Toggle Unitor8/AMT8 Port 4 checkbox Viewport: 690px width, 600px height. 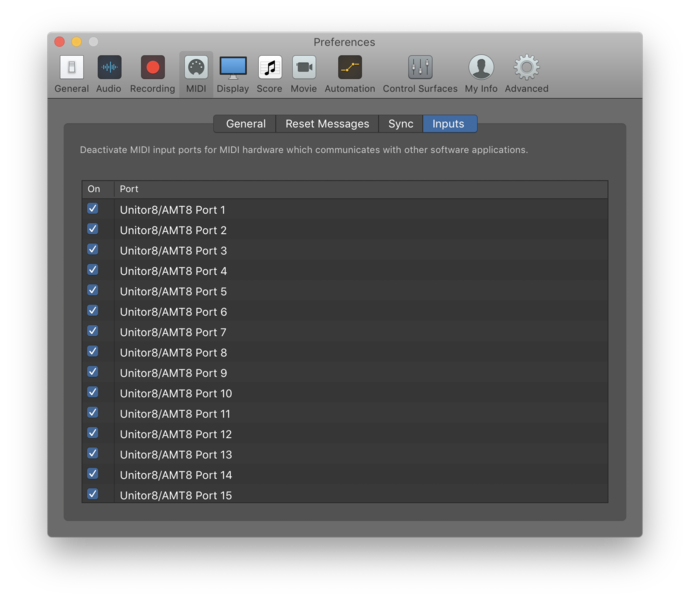[92, 269]
